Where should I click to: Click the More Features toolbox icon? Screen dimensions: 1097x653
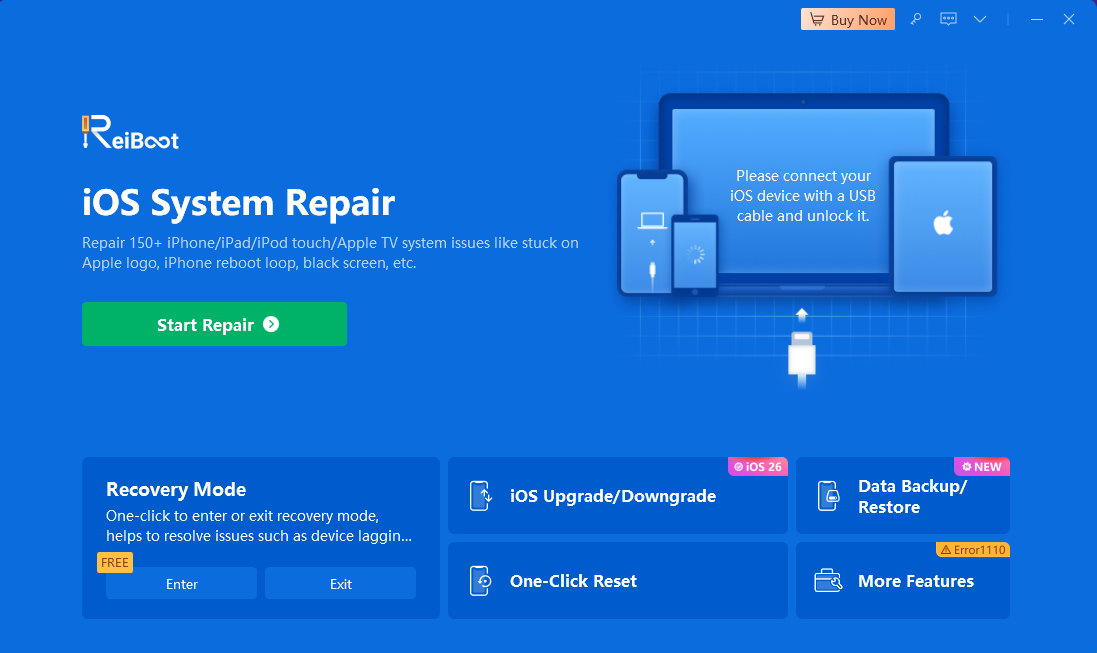[x=828, y=581]
